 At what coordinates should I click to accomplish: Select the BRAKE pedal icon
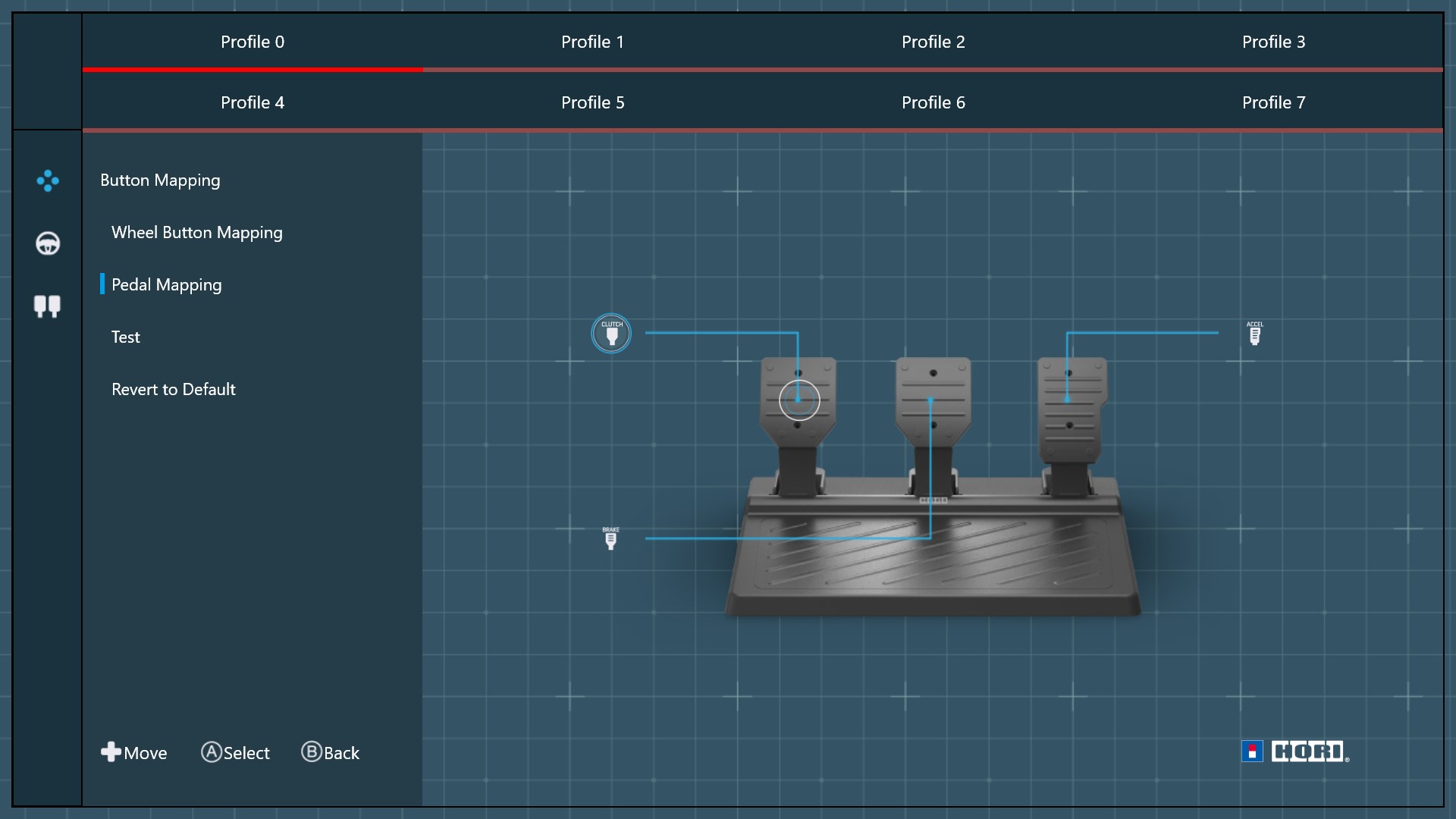coord(610,538)
